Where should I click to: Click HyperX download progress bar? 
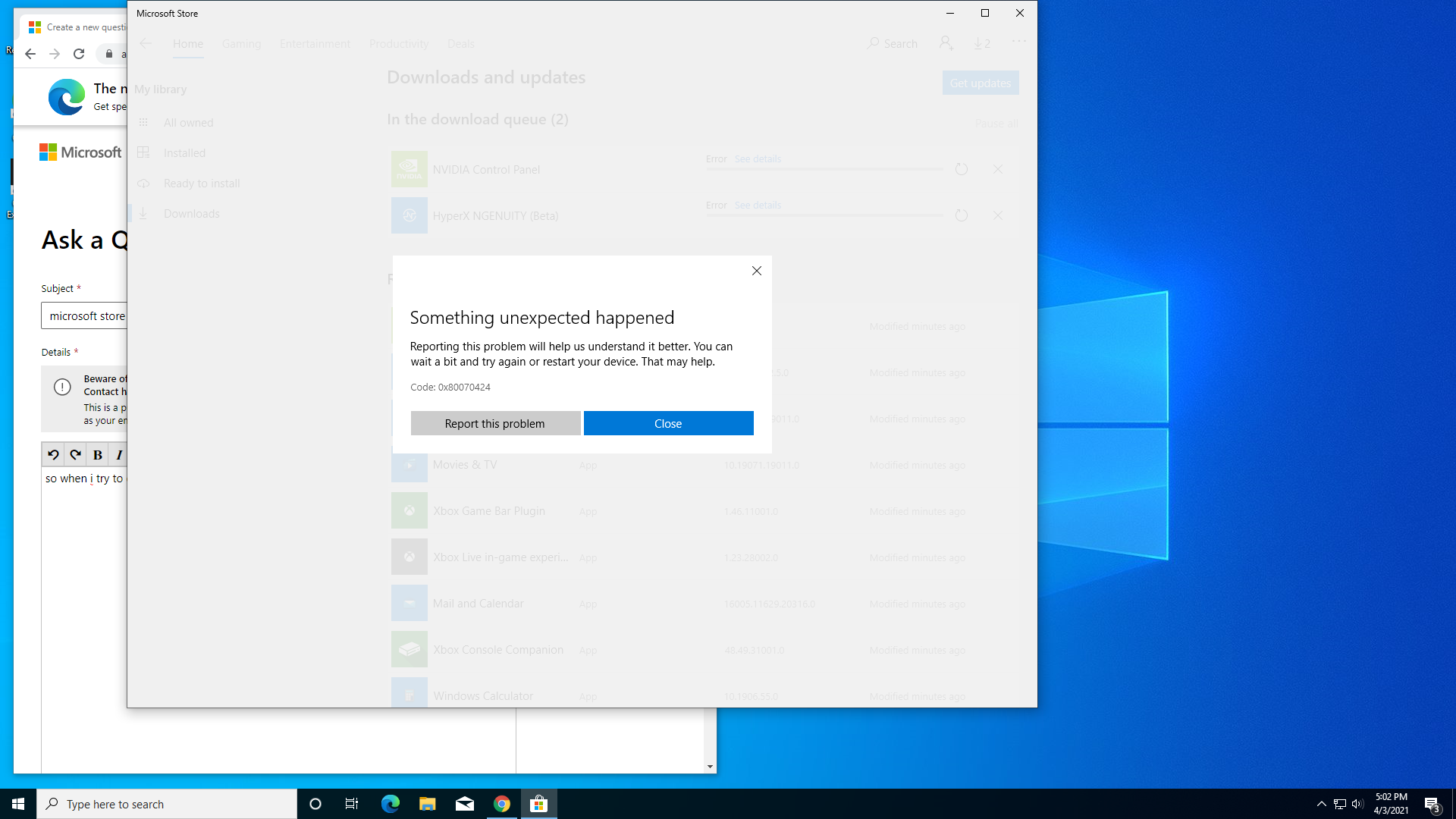(824, 215)
